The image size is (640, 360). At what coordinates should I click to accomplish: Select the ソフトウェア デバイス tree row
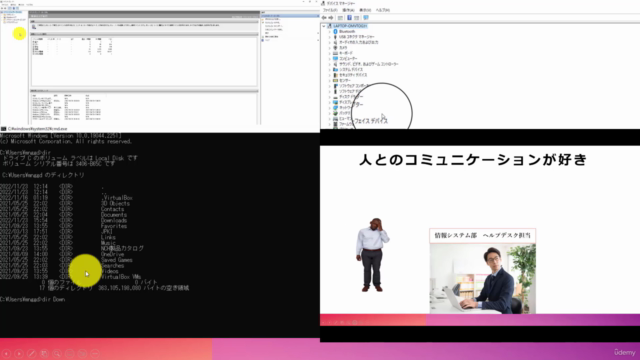(348, 91)
